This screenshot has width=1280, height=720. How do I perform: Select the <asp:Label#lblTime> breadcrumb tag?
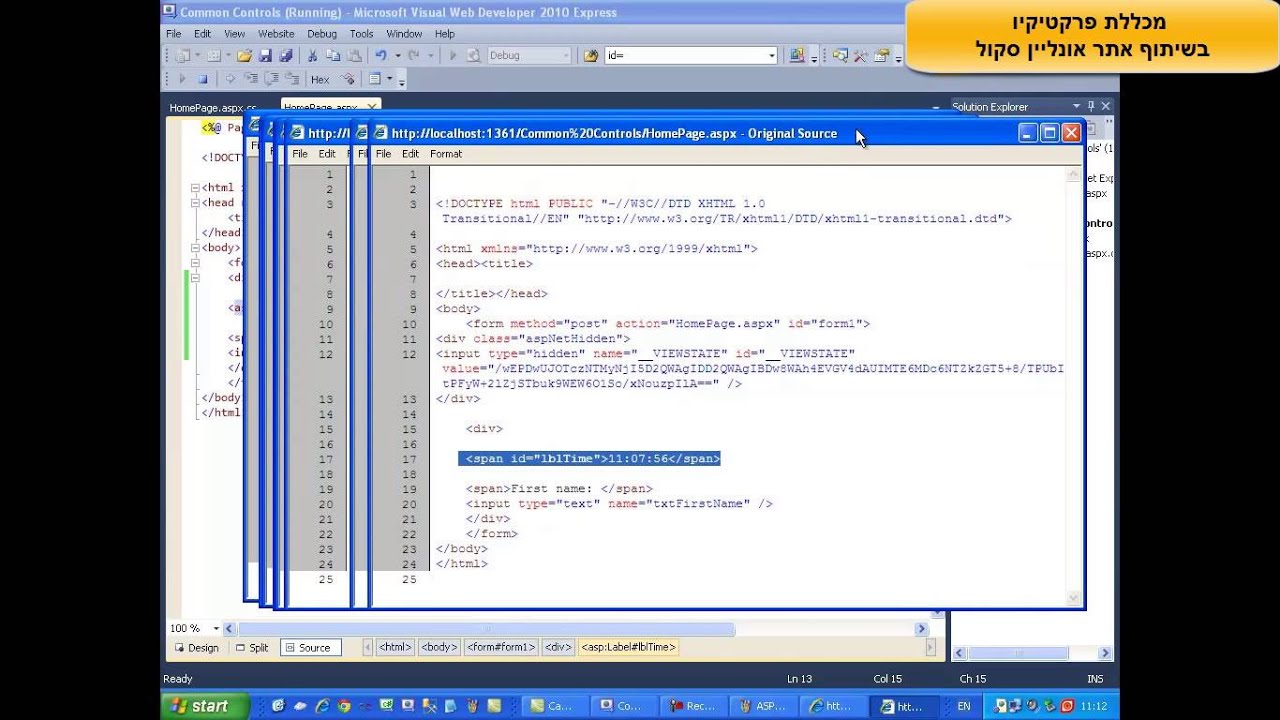(629, 648)
